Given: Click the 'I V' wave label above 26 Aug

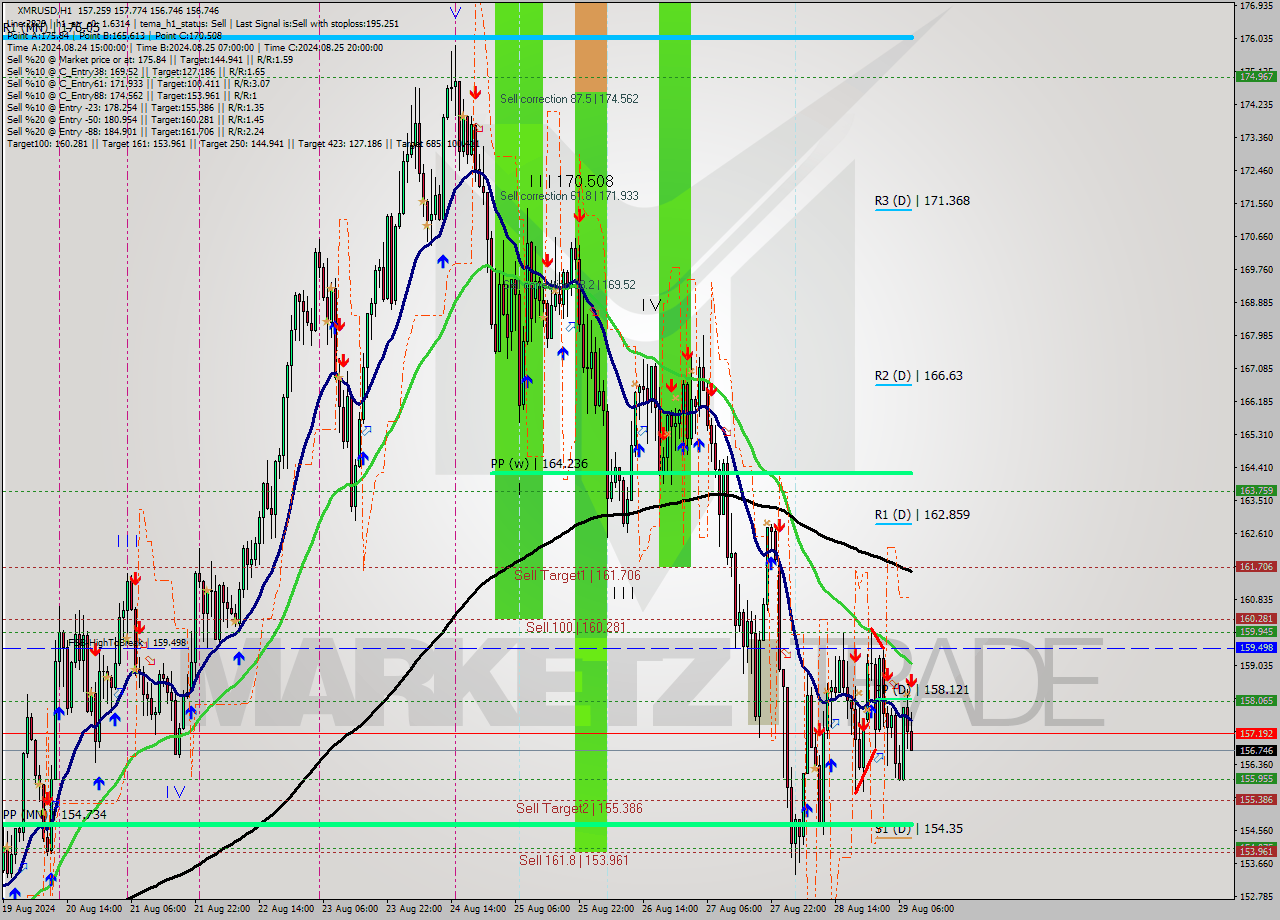Looking at the screenshot, I should tap(651, 305).
